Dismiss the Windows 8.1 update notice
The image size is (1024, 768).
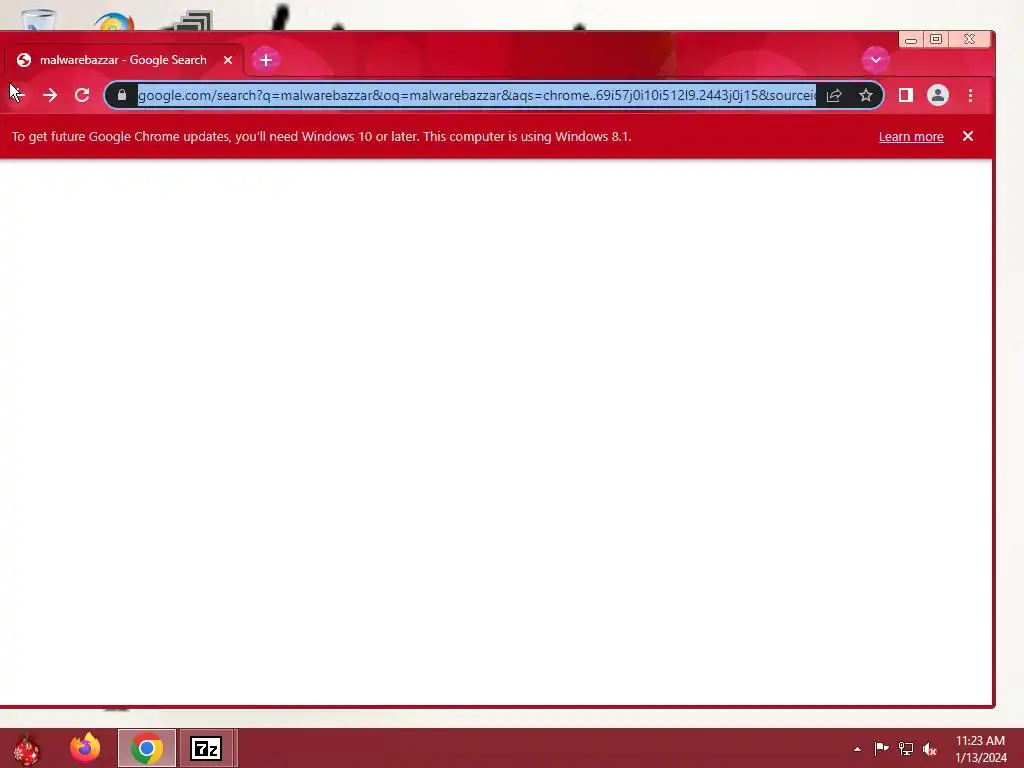968,136
